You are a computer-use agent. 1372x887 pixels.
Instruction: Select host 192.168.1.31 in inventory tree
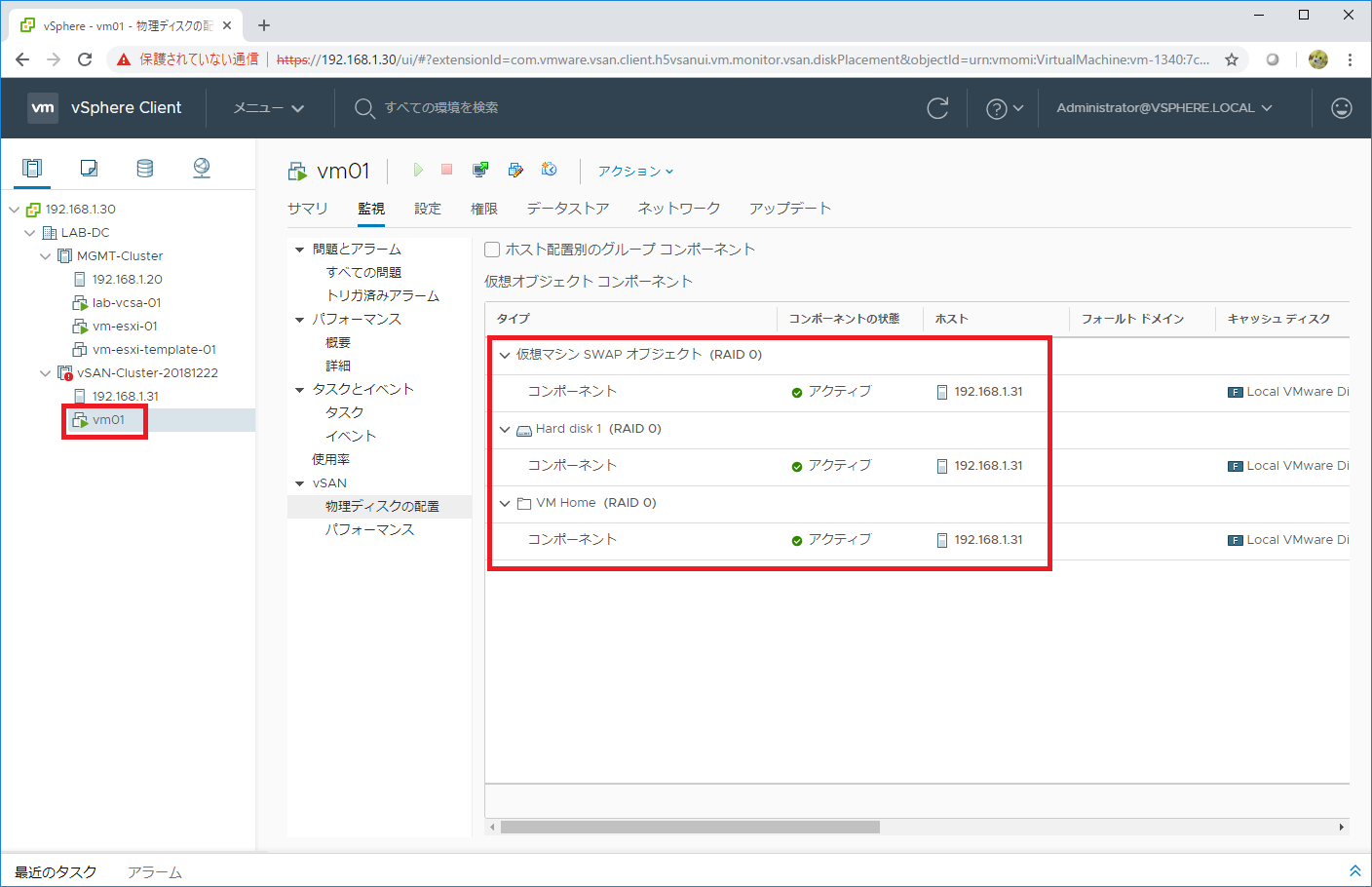click(126, 397)
